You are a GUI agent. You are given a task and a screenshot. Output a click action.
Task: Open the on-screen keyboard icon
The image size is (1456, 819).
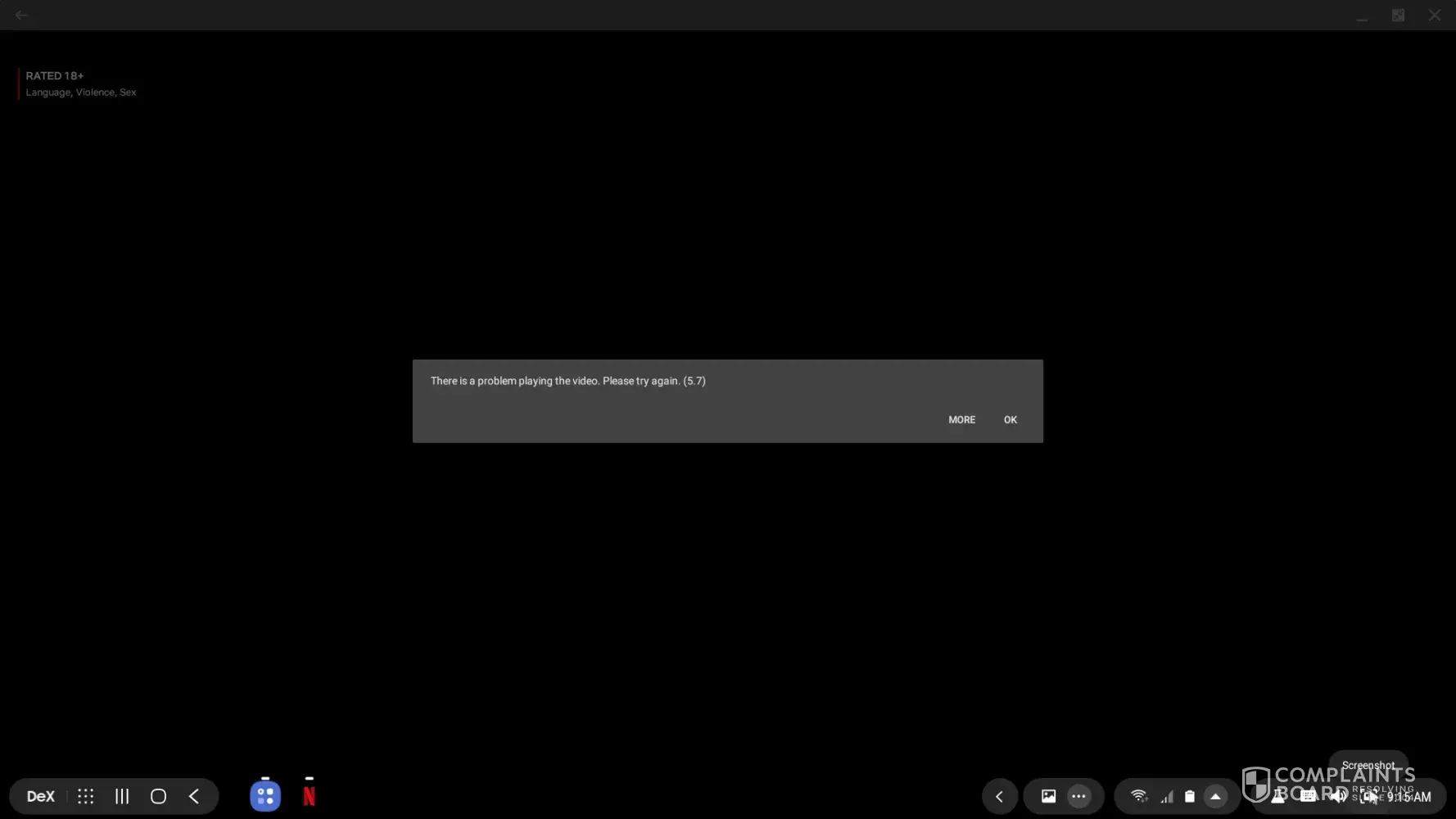point(1309,796)
